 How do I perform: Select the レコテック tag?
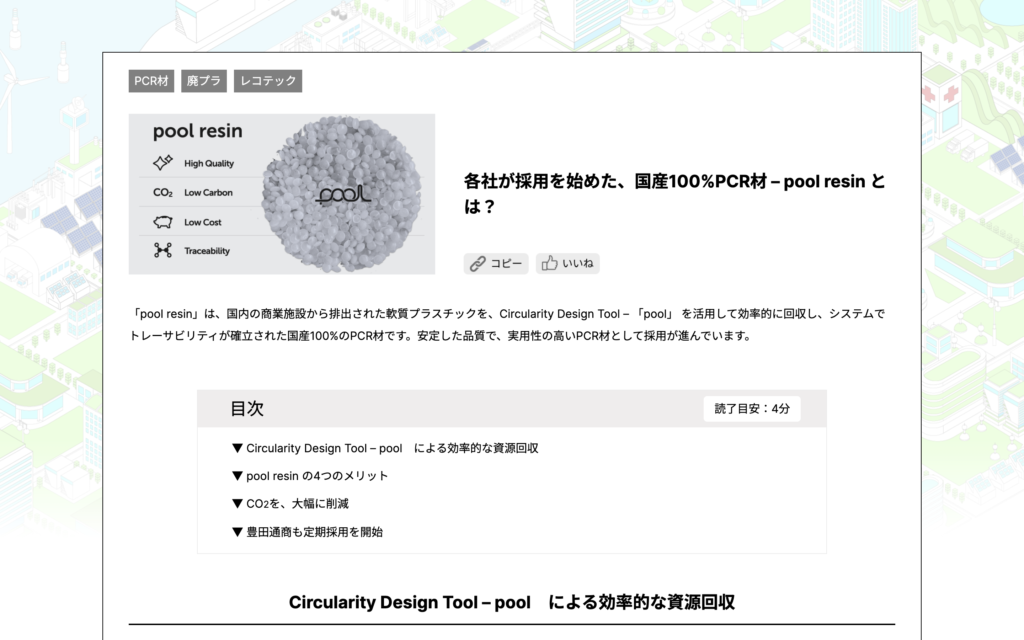tap(268, 80)
